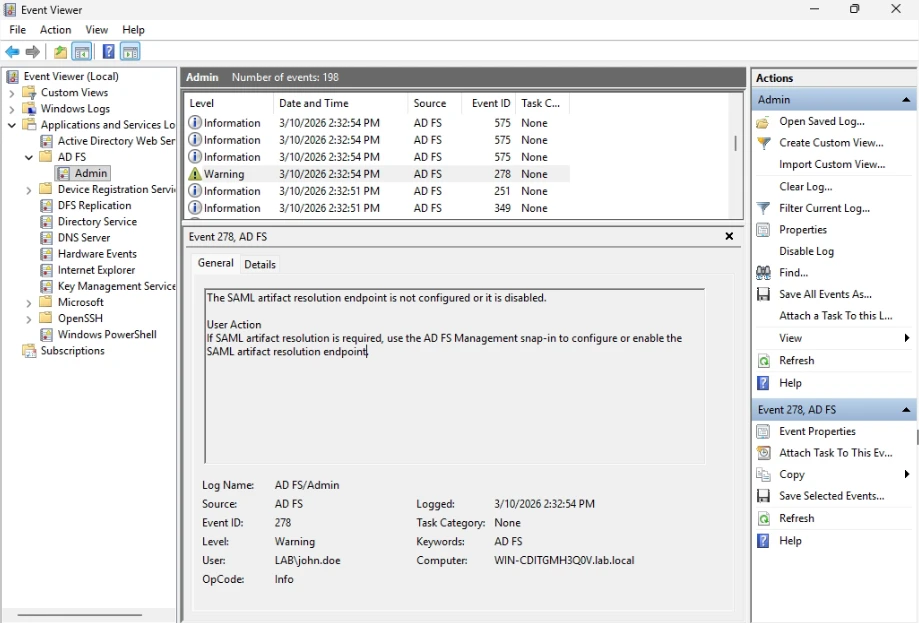Open the File menu

(x=18, y=30)
